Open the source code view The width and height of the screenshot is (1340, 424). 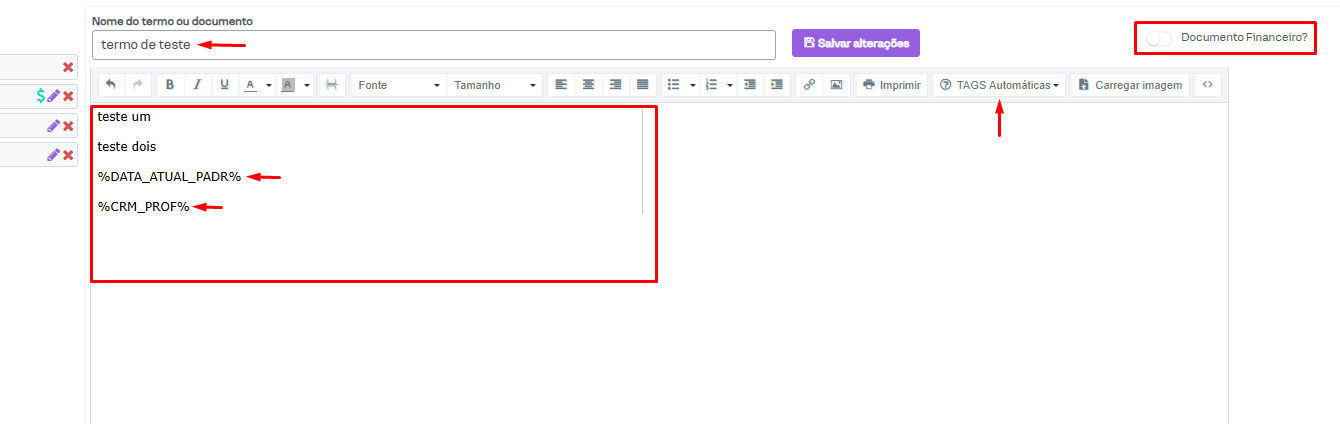coord(1207,85)
